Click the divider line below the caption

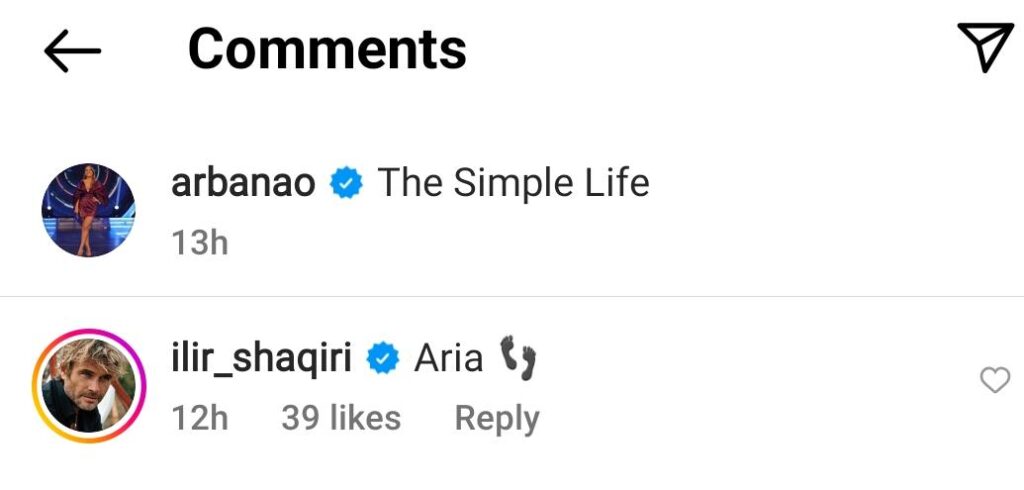coord(512,296)
